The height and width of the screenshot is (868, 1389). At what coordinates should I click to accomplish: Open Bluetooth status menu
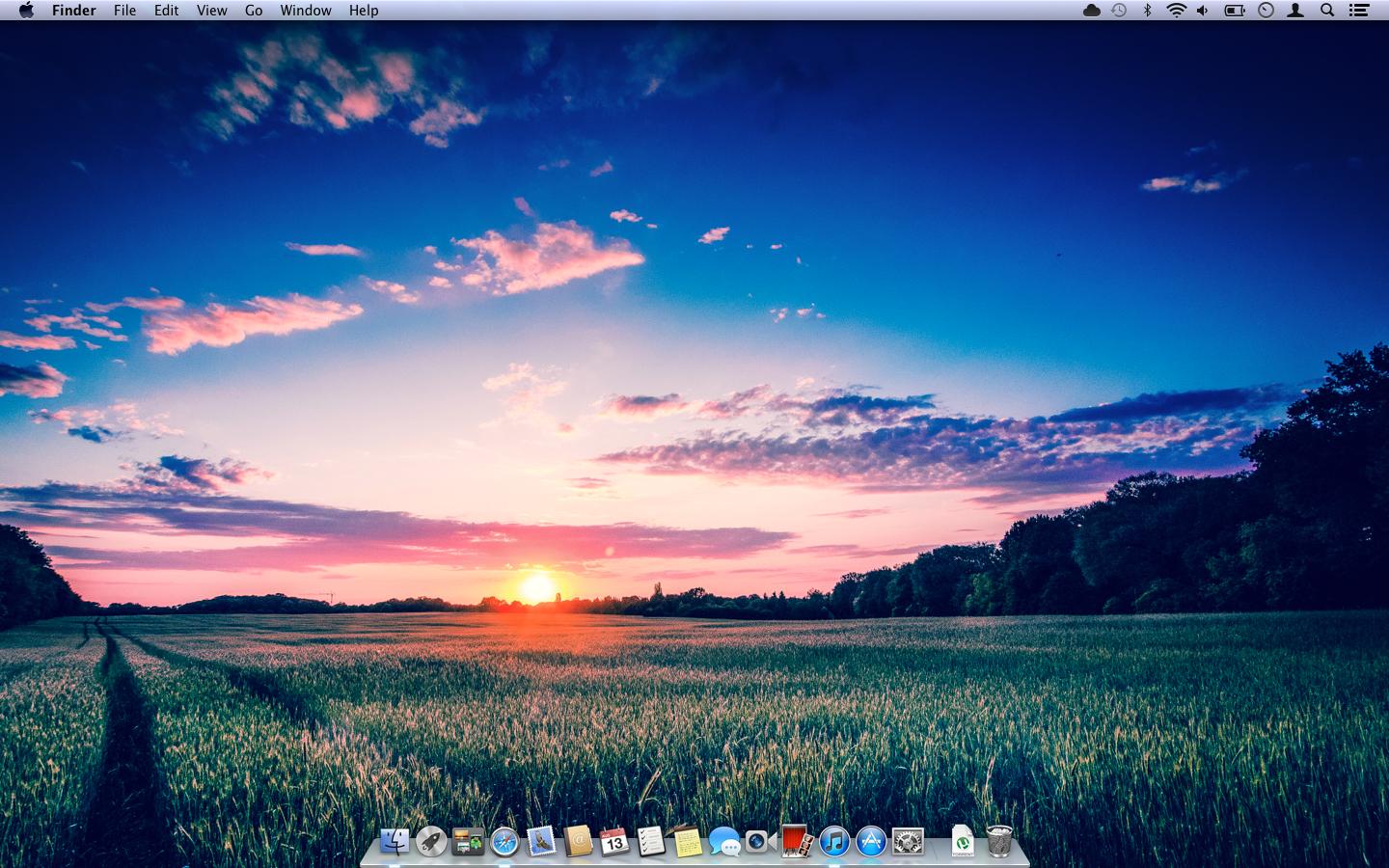pyautogui.click(x=1147, y=11)
